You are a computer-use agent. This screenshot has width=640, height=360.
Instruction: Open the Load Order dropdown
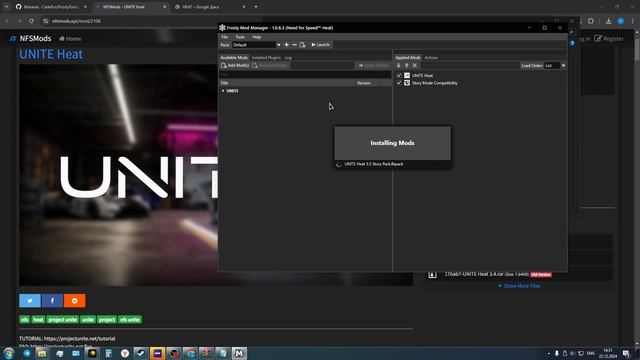point(555,65)
